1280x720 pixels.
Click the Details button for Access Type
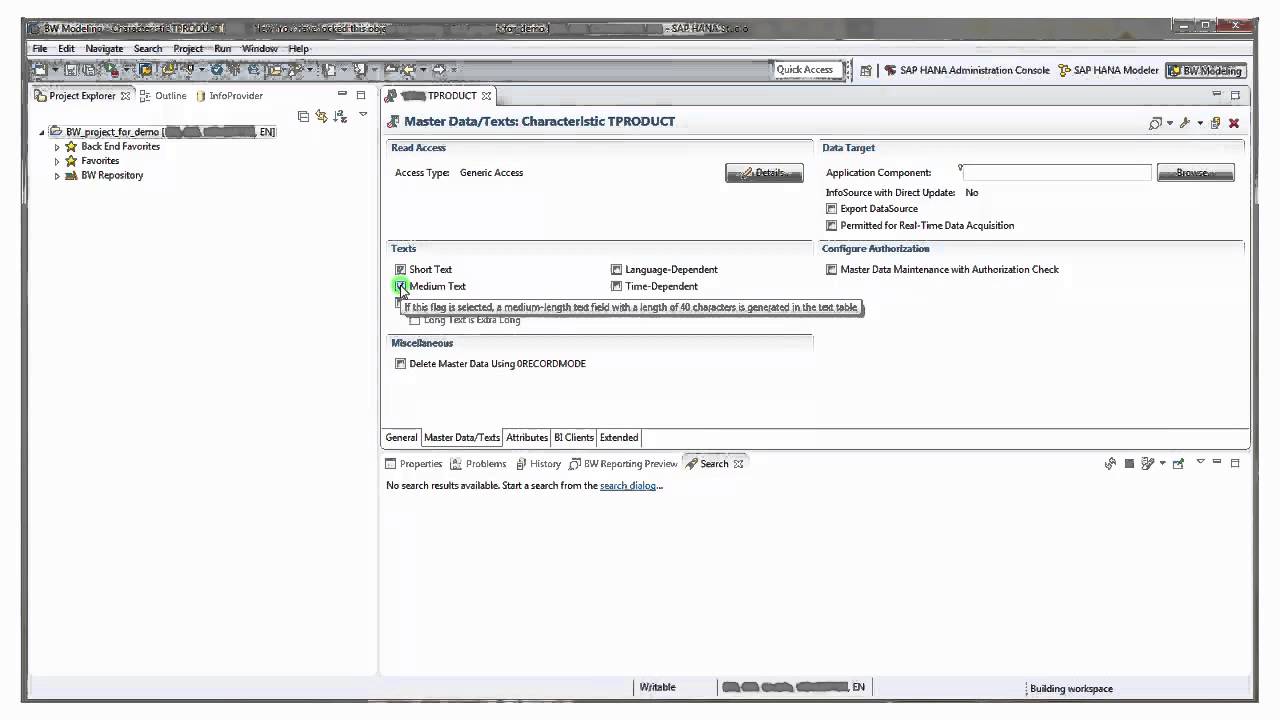tap(764, 173)
